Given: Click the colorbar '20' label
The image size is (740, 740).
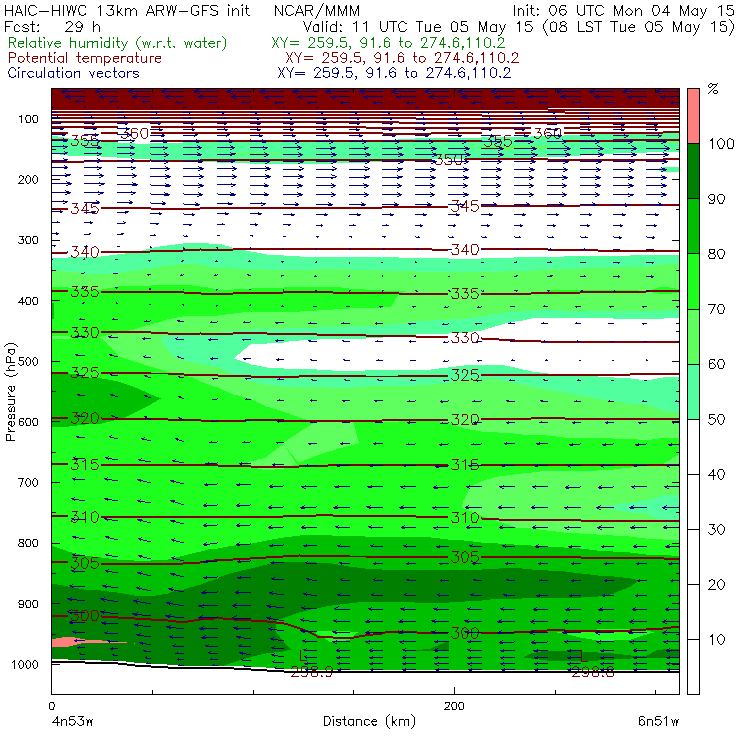Looking at the screenshot, I should coord(716,585).
